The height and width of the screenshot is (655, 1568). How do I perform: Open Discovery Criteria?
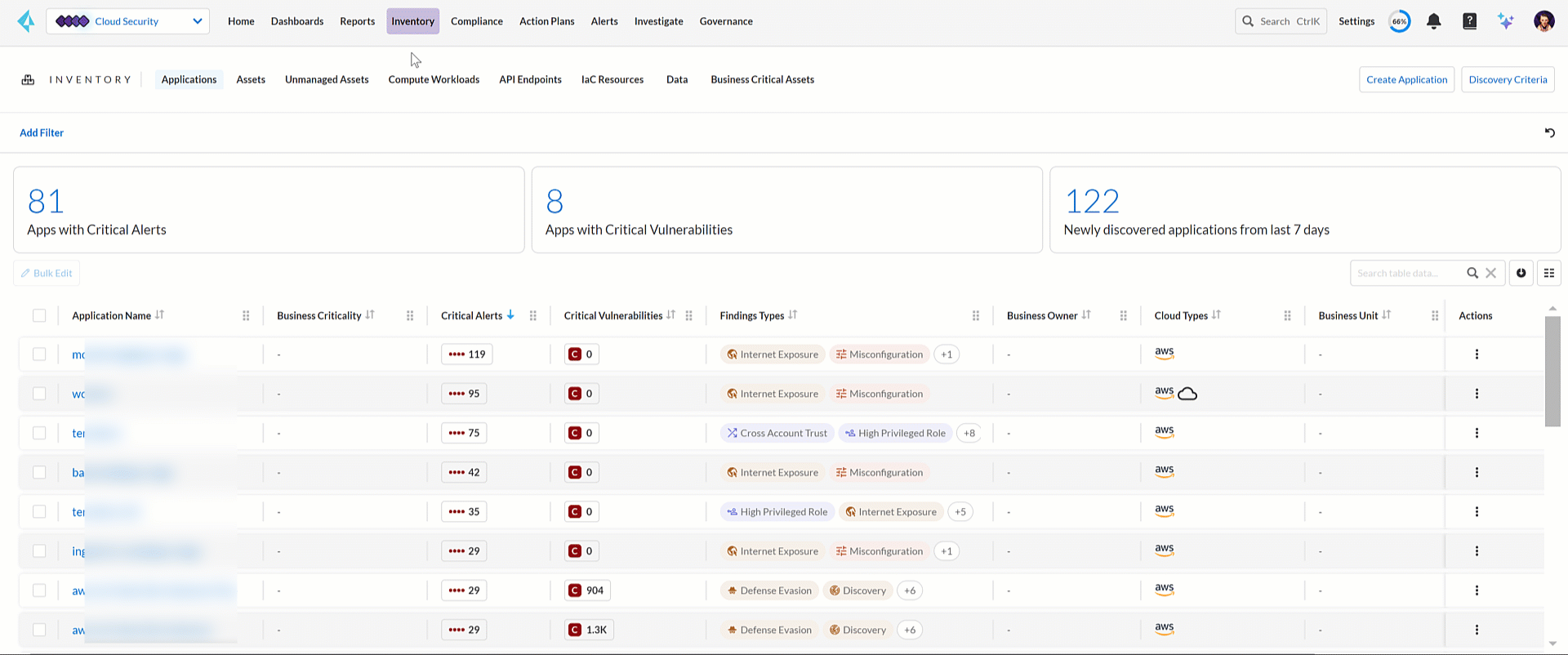point(1508,79)
